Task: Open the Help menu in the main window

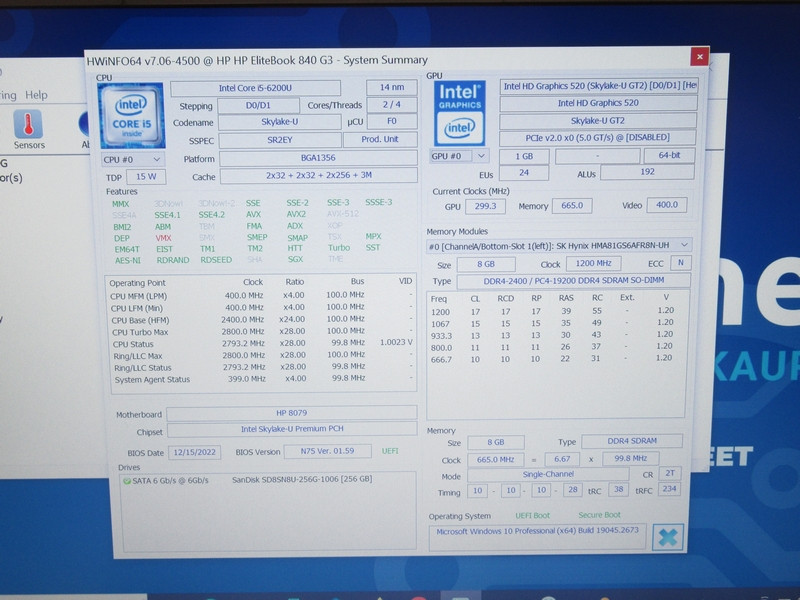Action: 36,95
